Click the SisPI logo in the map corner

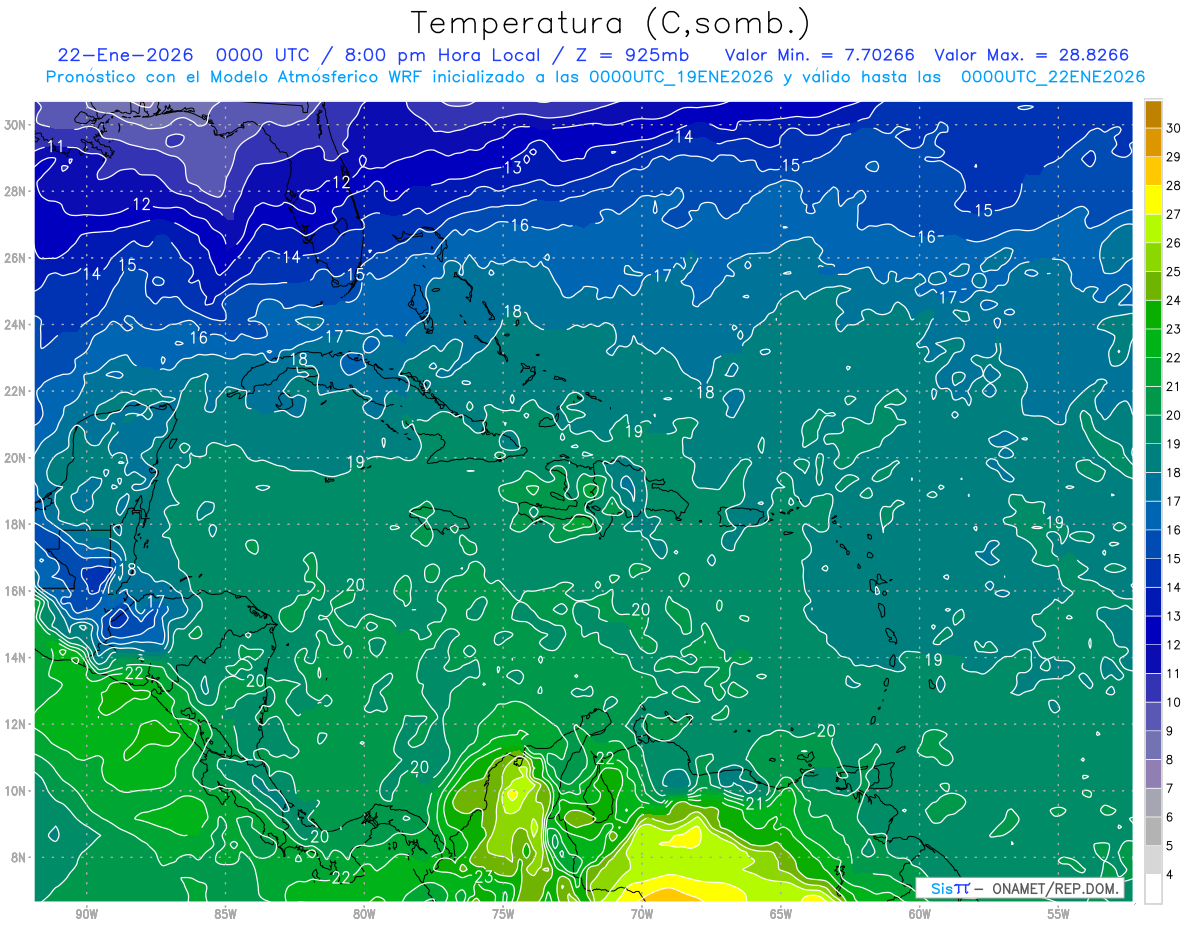[x=950, y=888]
